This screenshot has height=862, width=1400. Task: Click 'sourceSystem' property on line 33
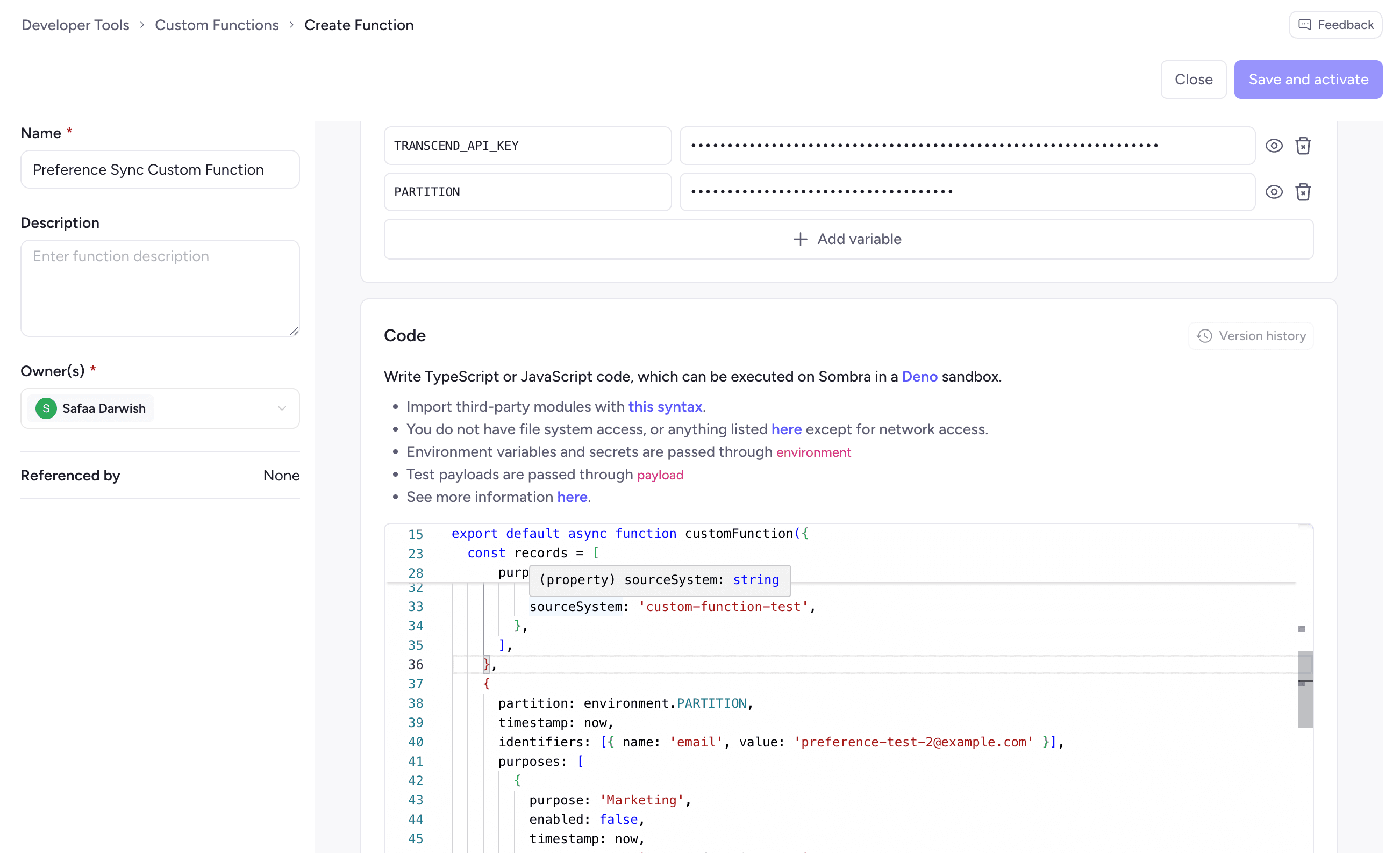click(x=575, y=607)
